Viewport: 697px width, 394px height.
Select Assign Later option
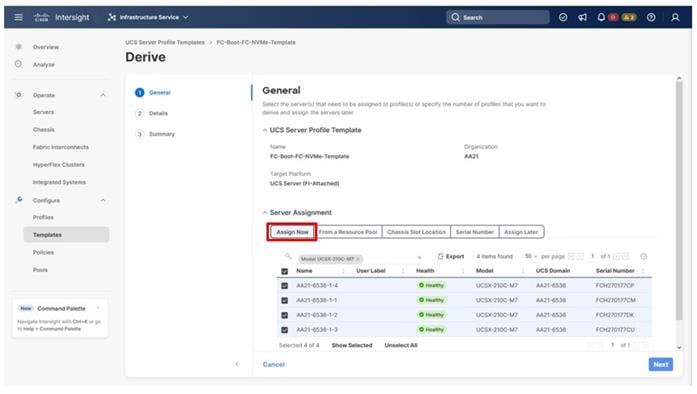click(x=521, y=232)
